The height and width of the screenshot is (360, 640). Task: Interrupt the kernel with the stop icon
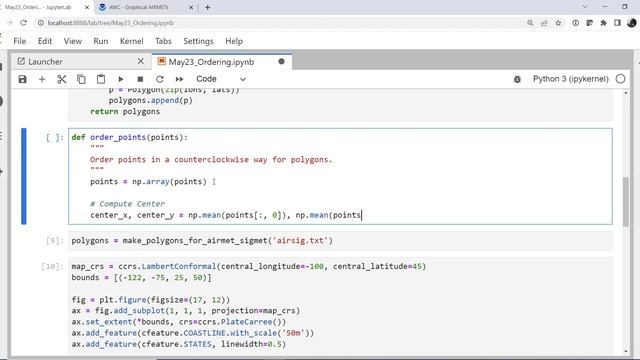(140, 79)
